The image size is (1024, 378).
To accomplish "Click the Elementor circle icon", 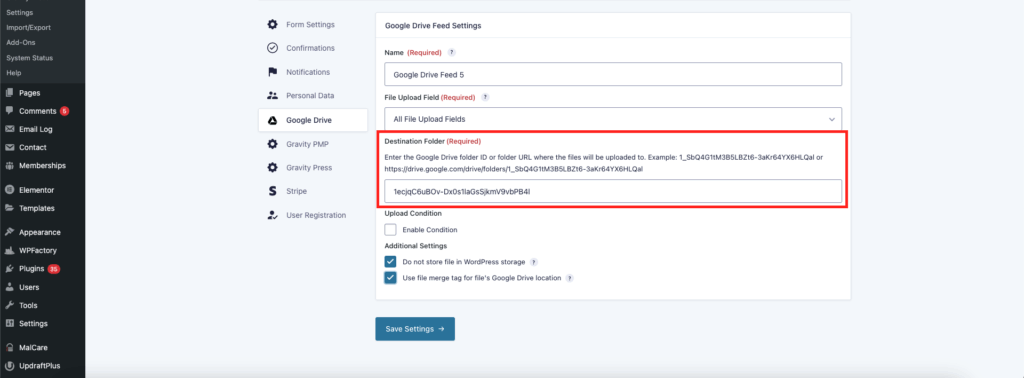I will point(10,190).
